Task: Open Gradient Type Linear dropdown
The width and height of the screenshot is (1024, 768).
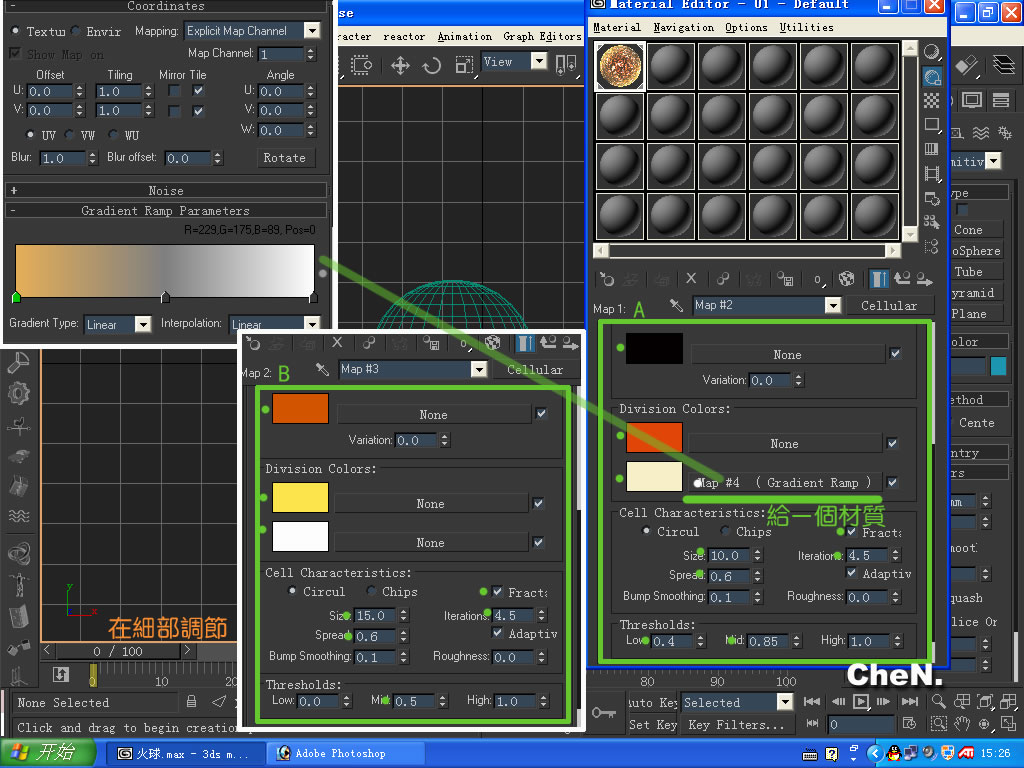Action: pos(142,324)
